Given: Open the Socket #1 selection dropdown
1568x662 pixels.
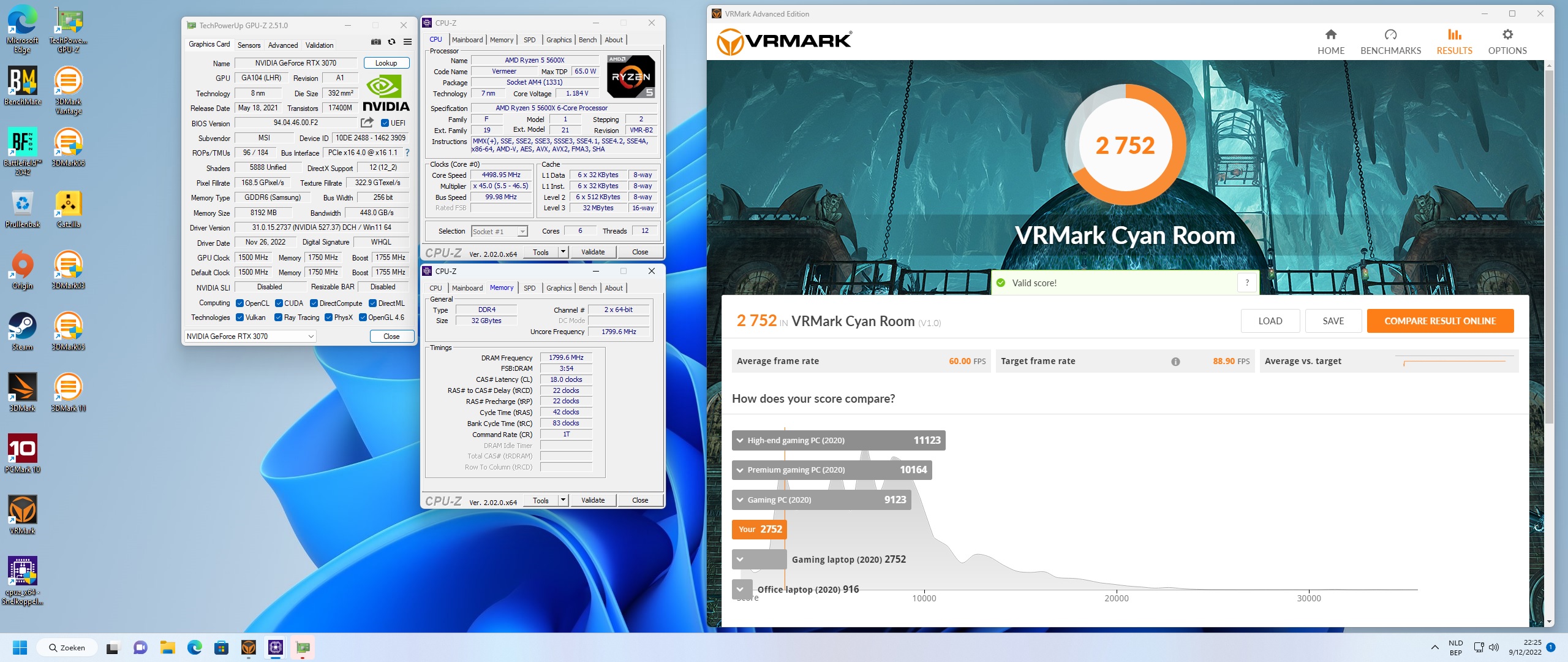Looking at the screenshot, I should [499, 232].
